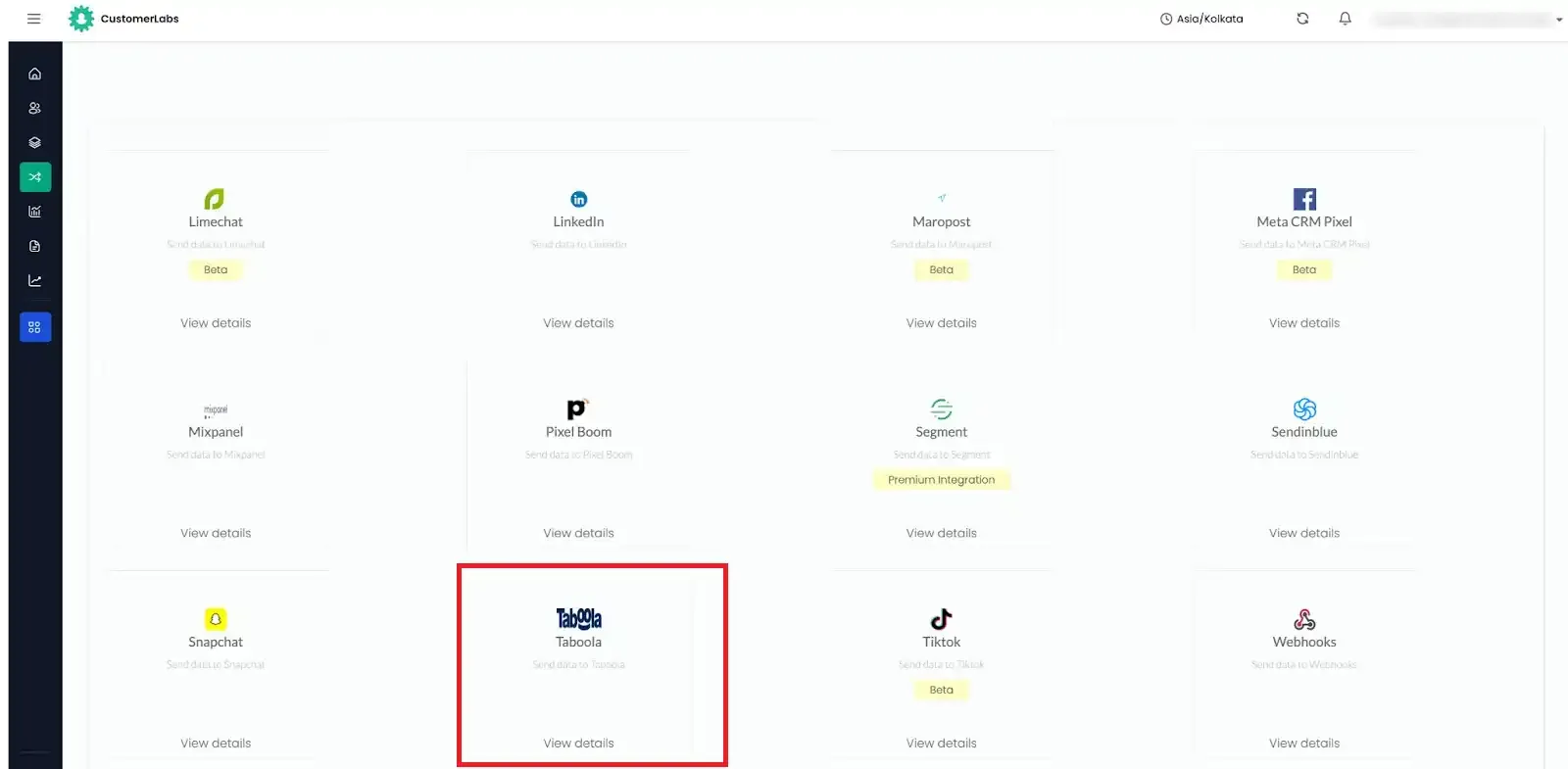Click the Sendinblue title text
The image size is (1568, 769).
point(1304,432)
